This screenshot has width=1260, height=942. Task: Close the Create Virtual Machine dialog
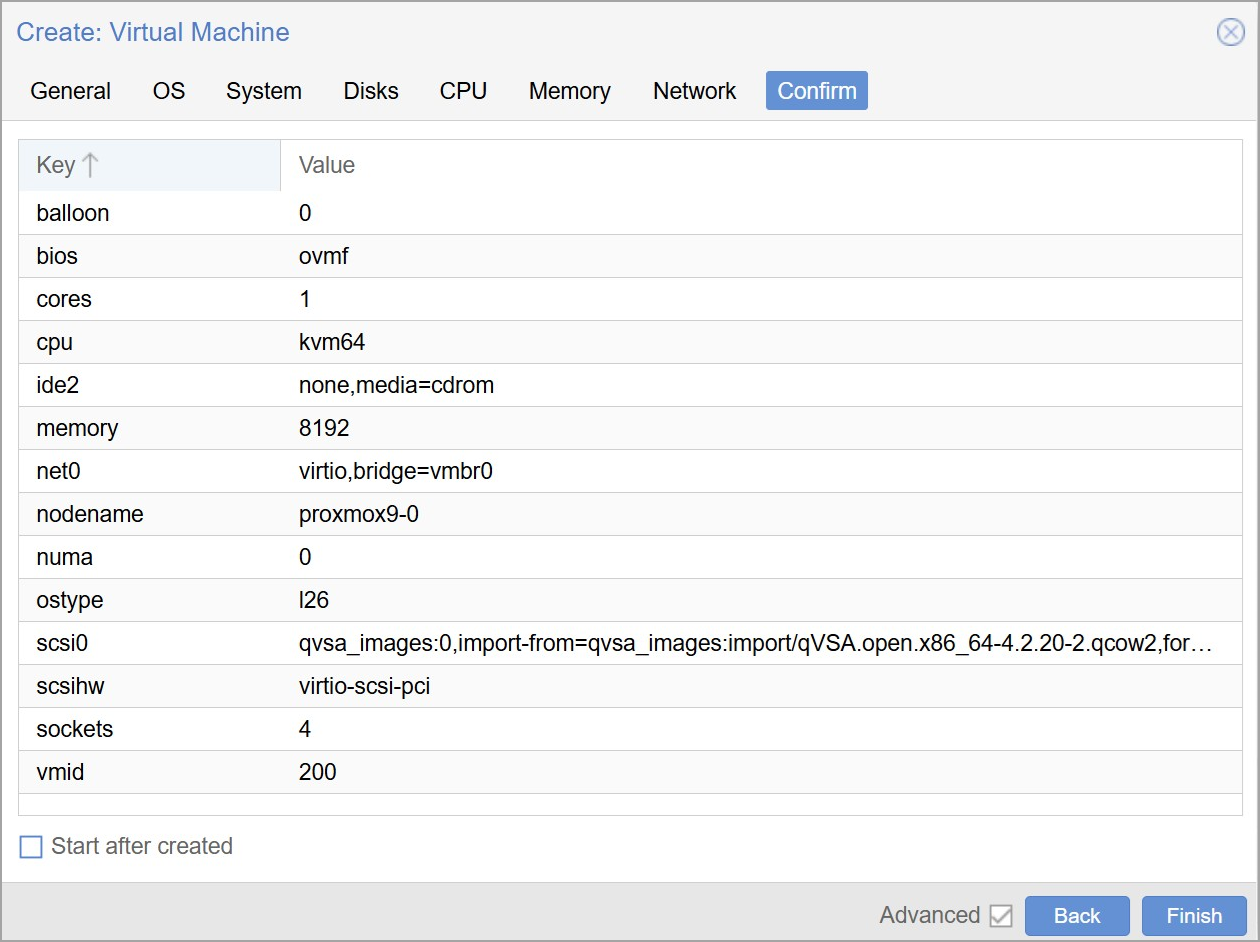pyautogui.click(x=1230, y=33)
